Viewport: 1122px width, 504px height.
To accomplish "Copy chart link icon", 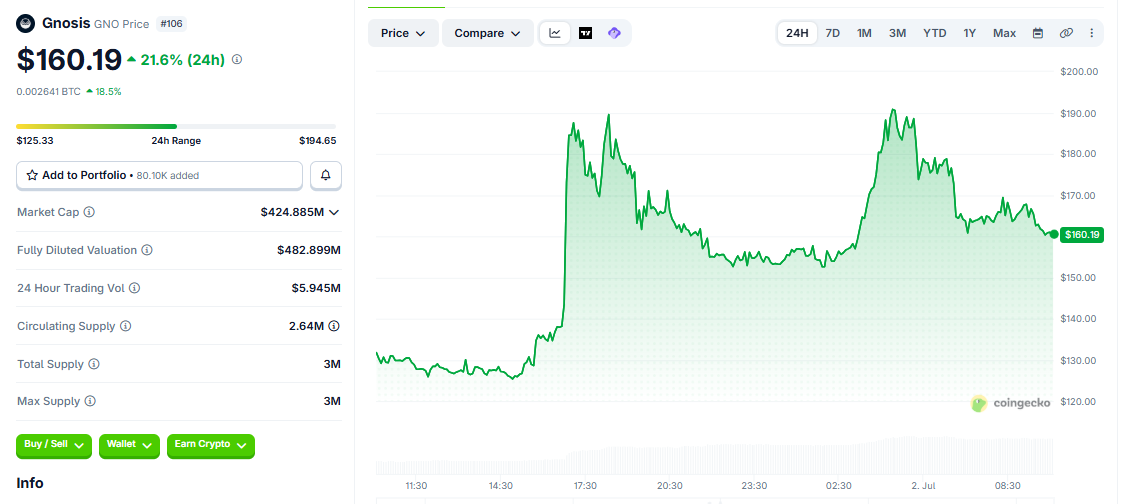I will [1066, 33].
